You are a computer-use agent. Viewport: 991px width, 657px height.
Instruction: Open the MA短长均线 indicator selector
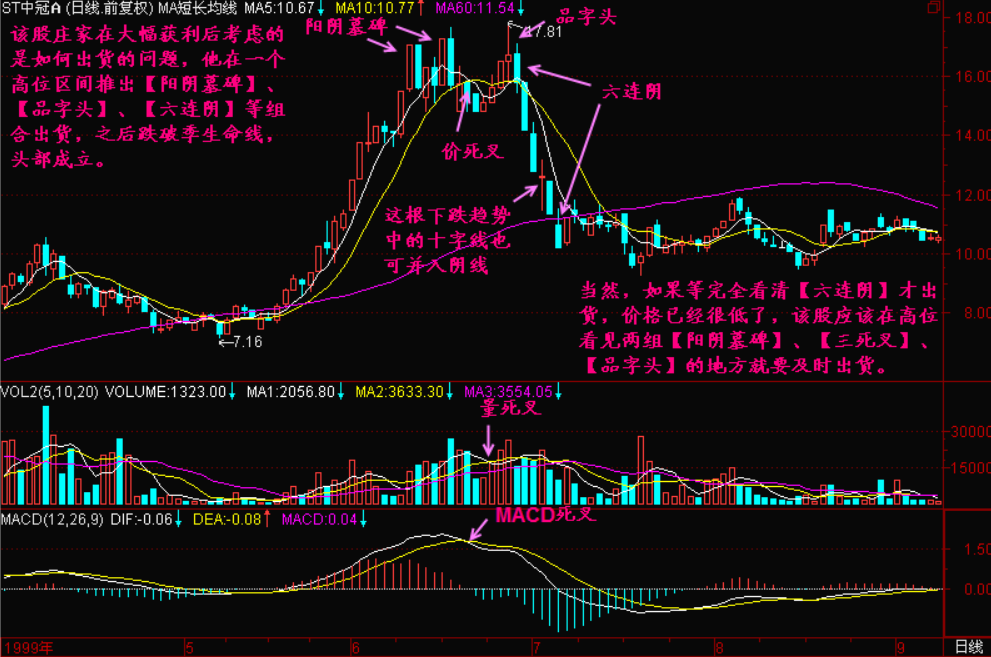[x=199, y=9]
